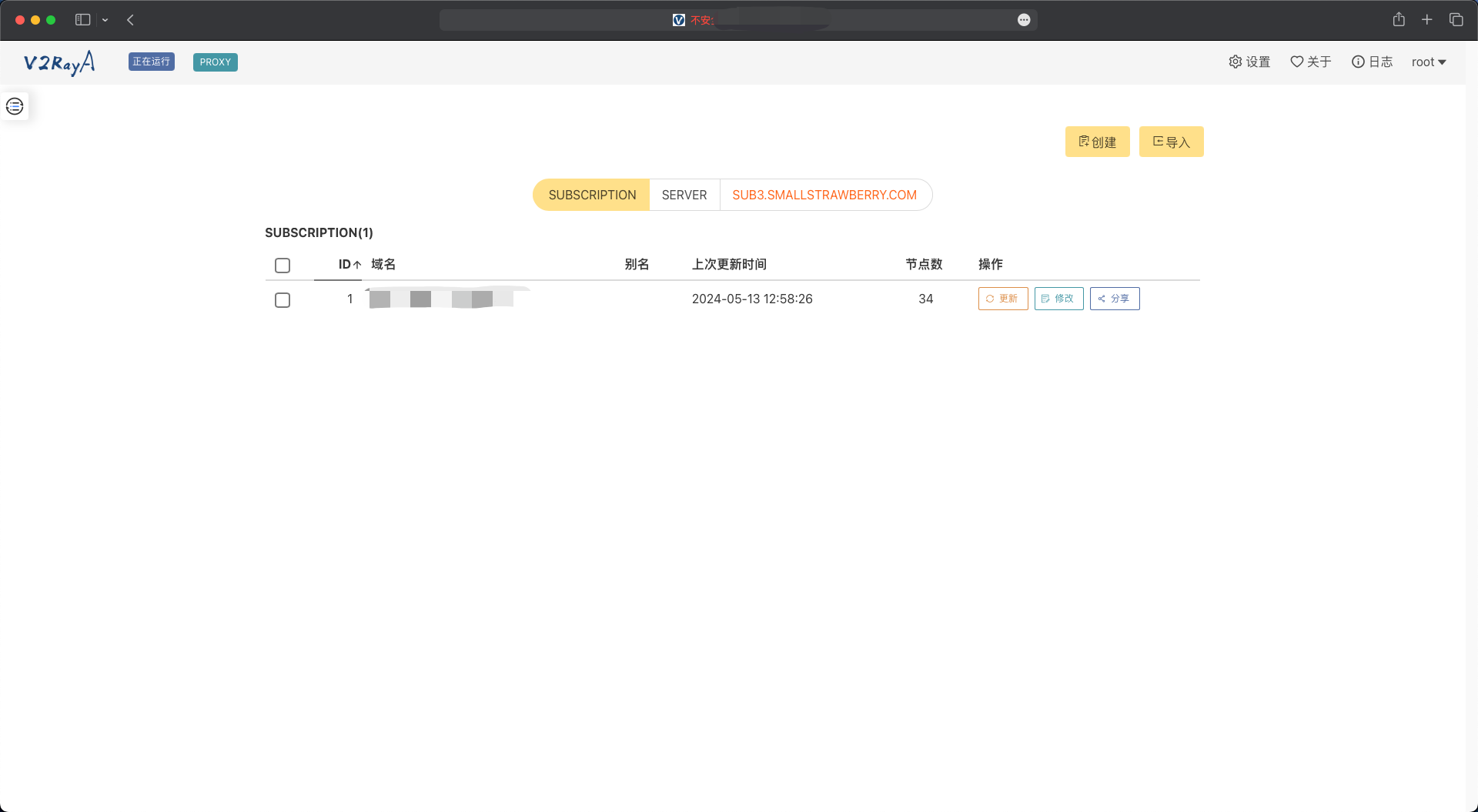Viewport: 1478px width, 812px height.
Task: Click the yellow Create button
Action: tap(1097, 142)
